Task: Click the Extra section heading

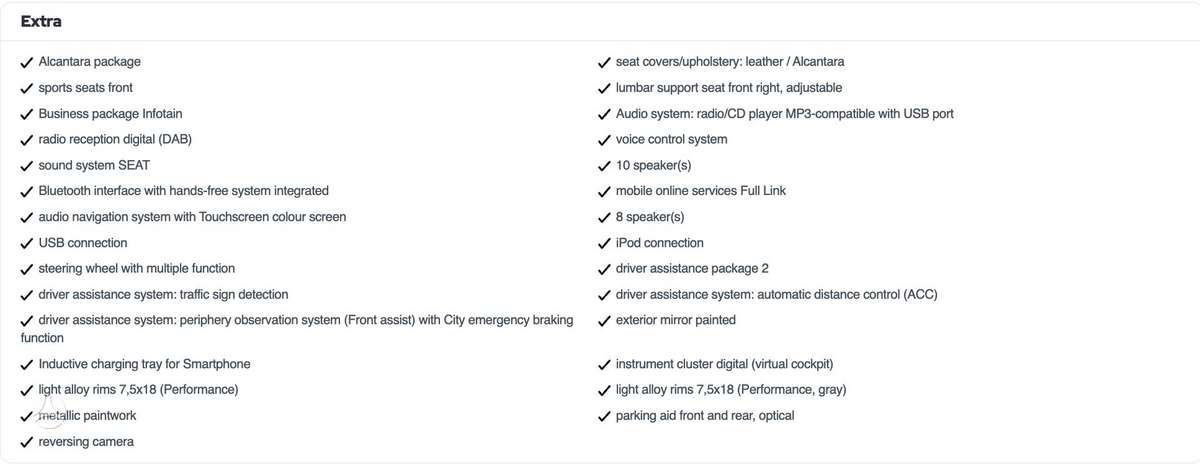Action: tap(41, 21)
